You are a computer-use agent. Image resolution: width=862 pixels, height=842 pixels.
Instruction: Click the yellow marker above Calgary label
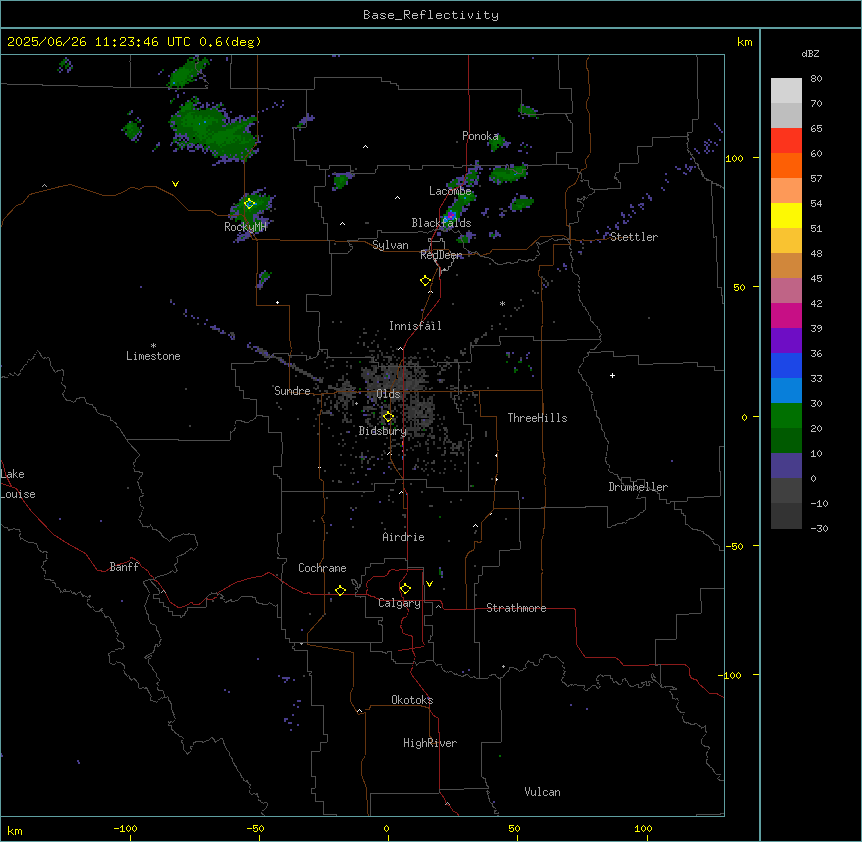[406, 589]
